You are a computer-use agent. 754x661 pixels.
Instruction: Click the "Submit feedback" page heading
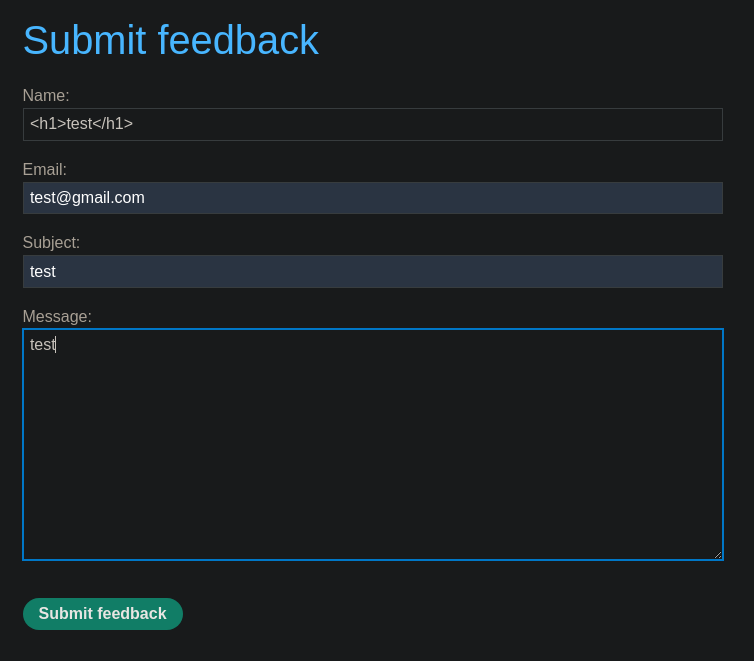coord(171,41)
